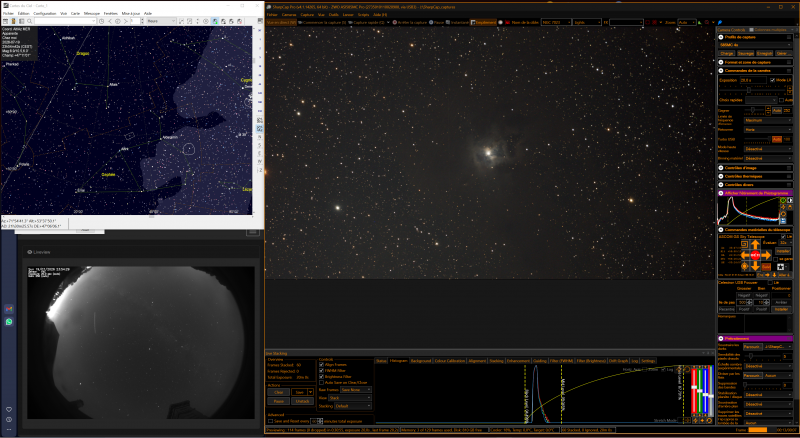The height and width of the screenshot is (438, 800).
Task: Toggle the Log checkbox on stacking histogram
Action: (x=663, y=370)
